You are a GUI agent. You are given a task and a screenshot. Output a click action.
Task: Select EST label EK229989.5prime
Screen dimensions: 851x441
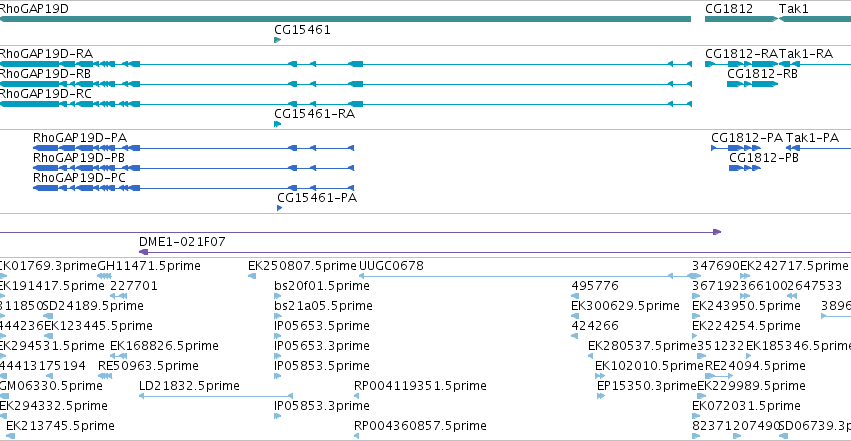[x=751, y=386]
